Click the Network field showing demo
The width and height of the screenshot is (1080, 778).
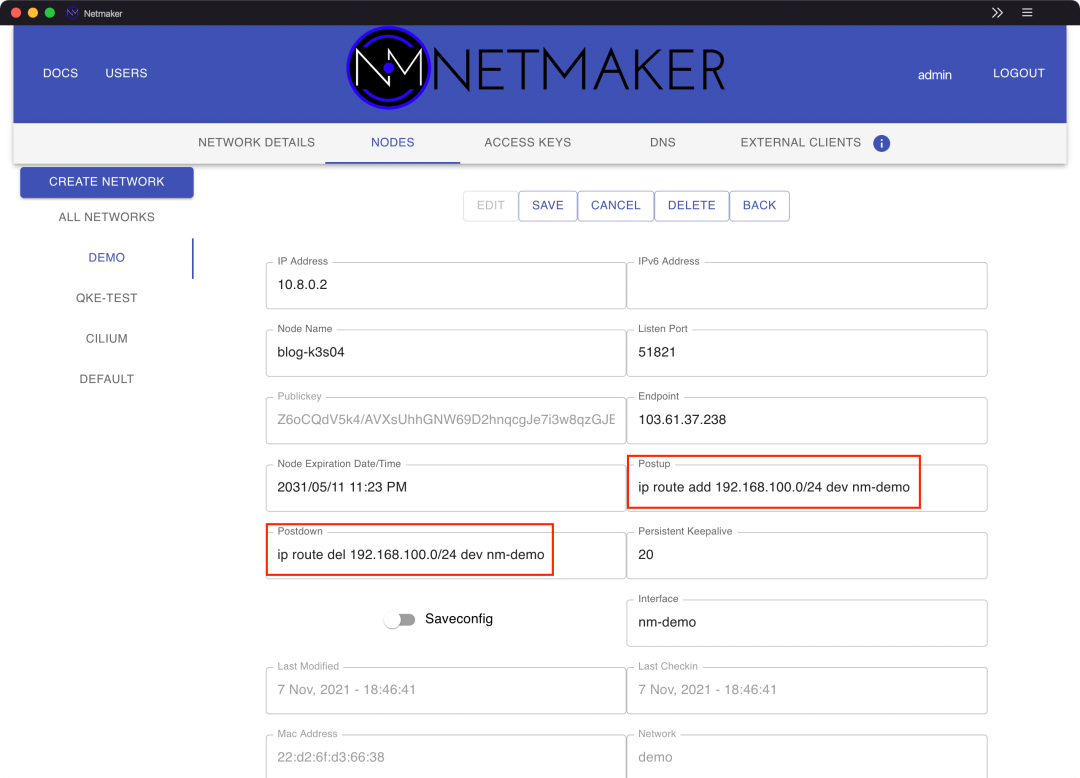tap(807, 756)
